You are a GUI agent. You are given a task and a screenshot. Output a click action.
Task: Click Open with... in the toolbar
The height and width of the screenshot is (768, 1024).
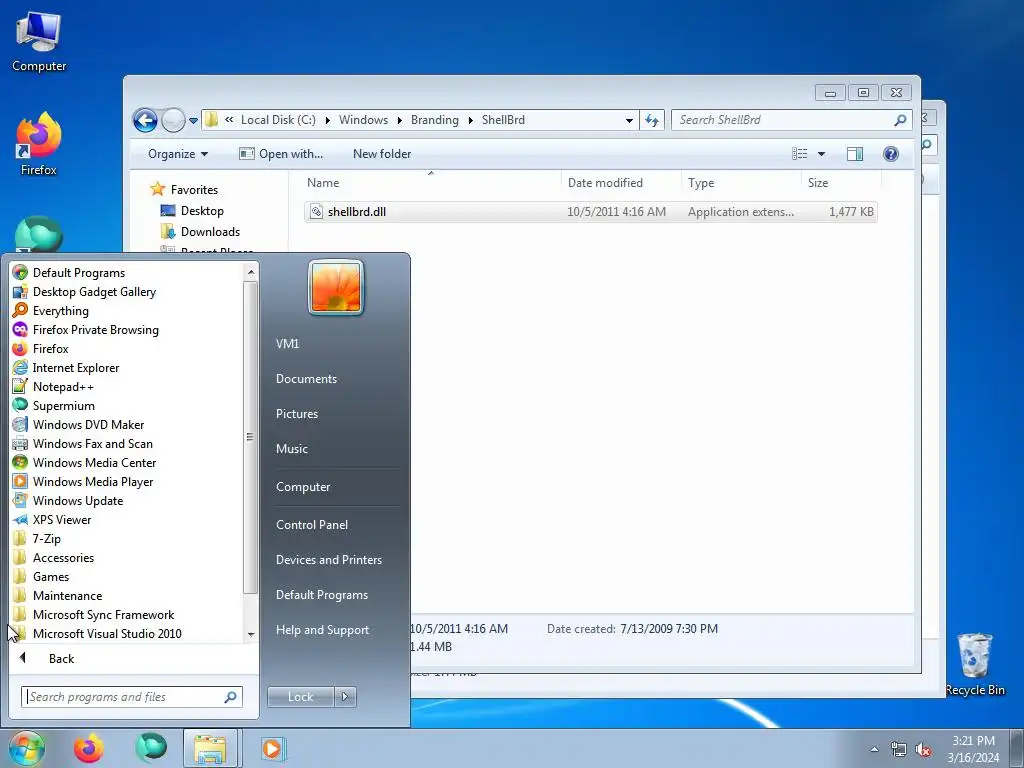(x=281, y=153)
